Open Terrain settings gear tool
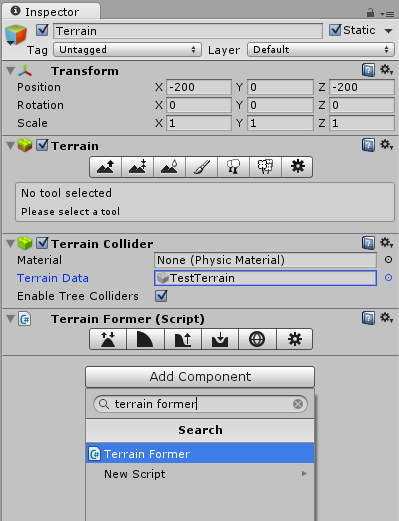Image resolution: width=399 pixels, height=521 pixels. [297, 166]
